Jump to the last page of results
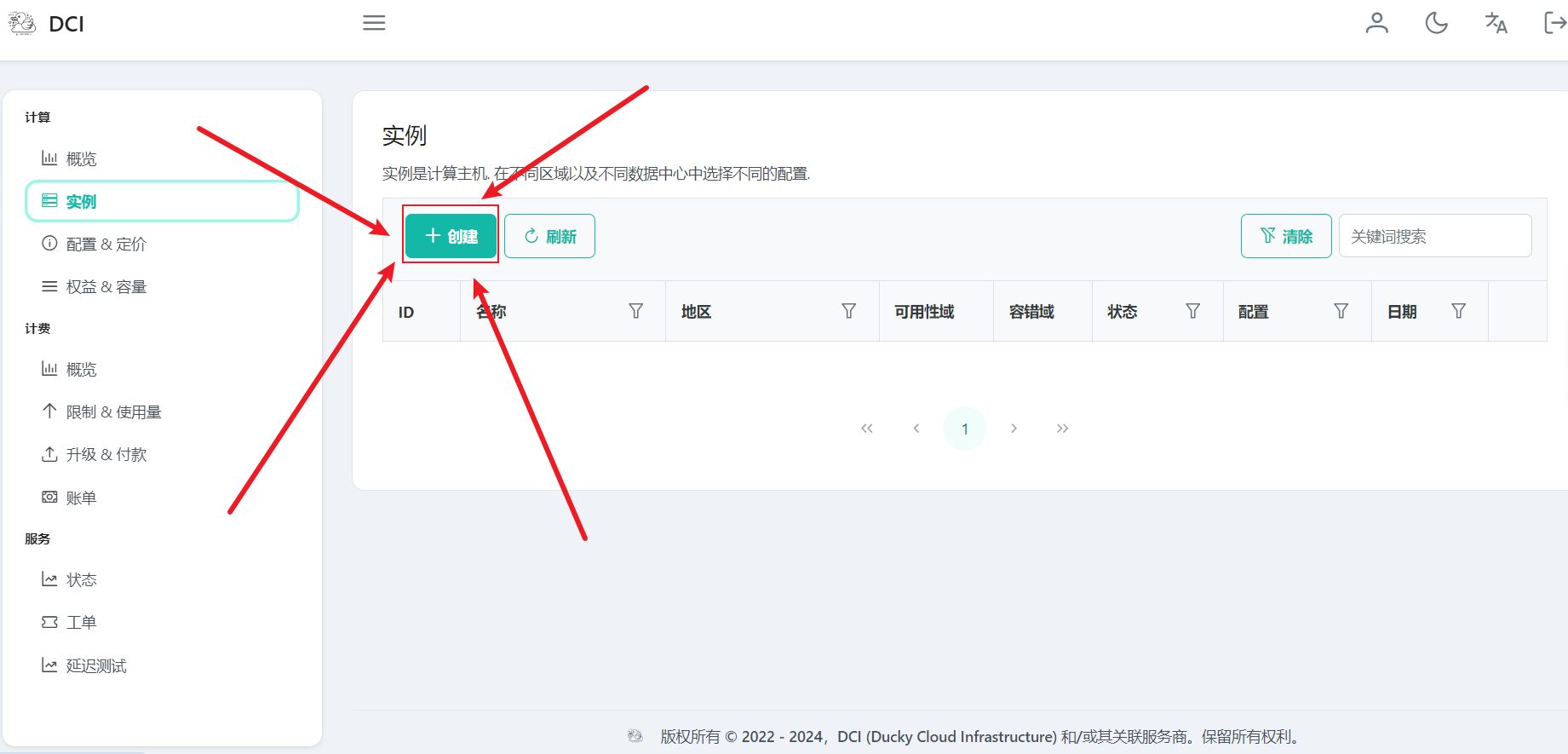 (1062, 429)
